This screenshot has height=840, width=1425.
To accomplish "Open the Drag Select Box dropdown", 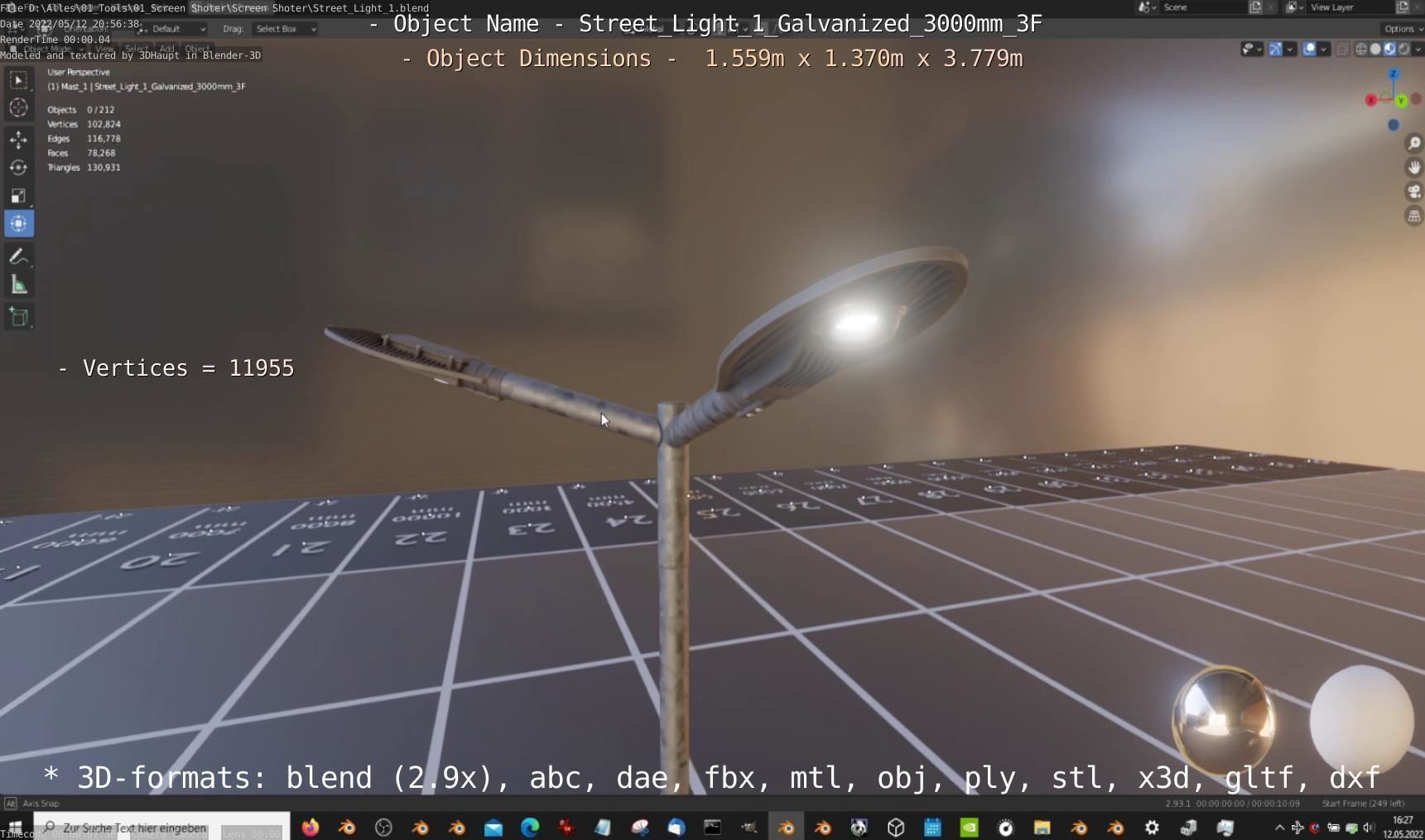I will click(285, 29).
